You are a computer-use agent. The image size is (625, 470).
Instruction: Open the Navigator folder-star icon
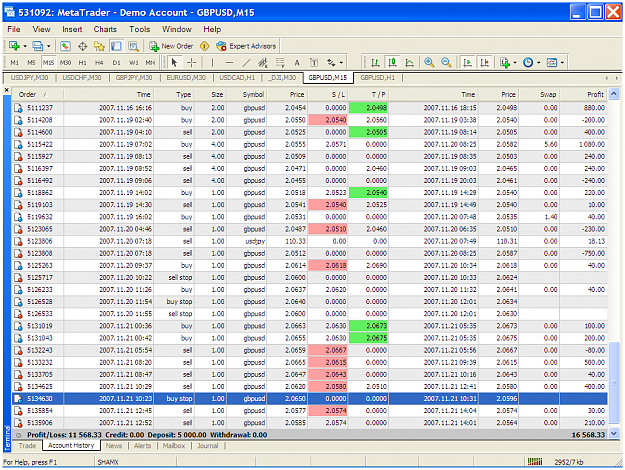click(x=99, y=46)
